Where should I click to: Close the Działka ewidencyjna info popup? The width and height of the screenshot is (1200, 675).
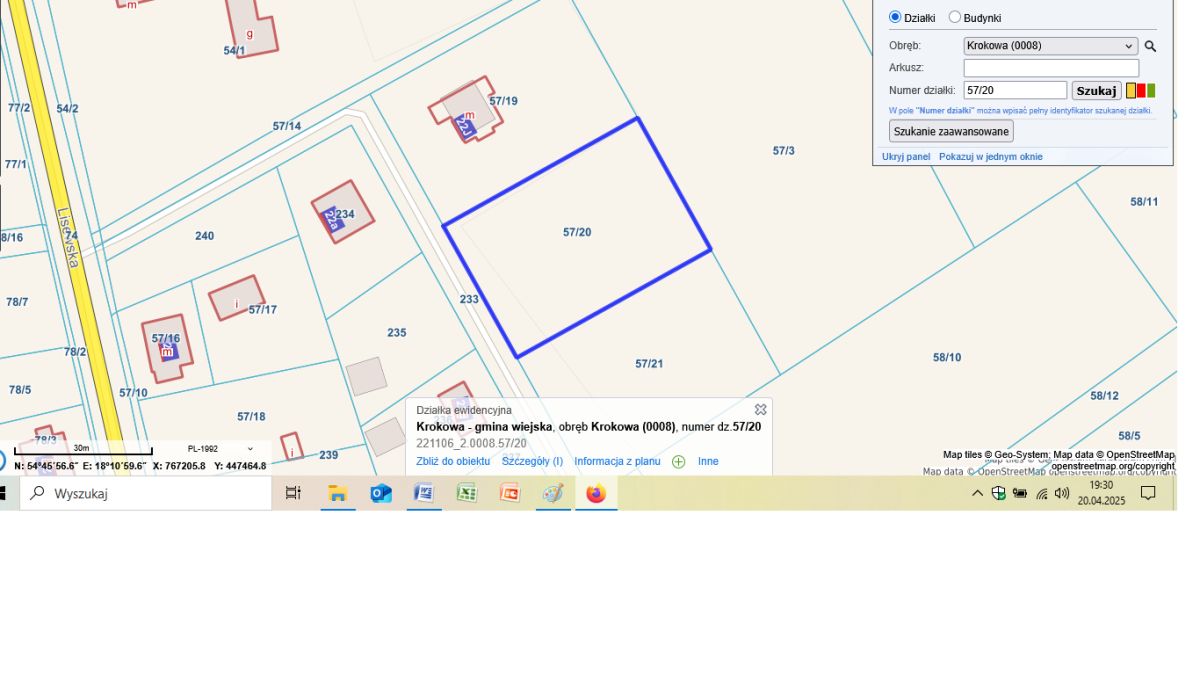coord(760,409)
